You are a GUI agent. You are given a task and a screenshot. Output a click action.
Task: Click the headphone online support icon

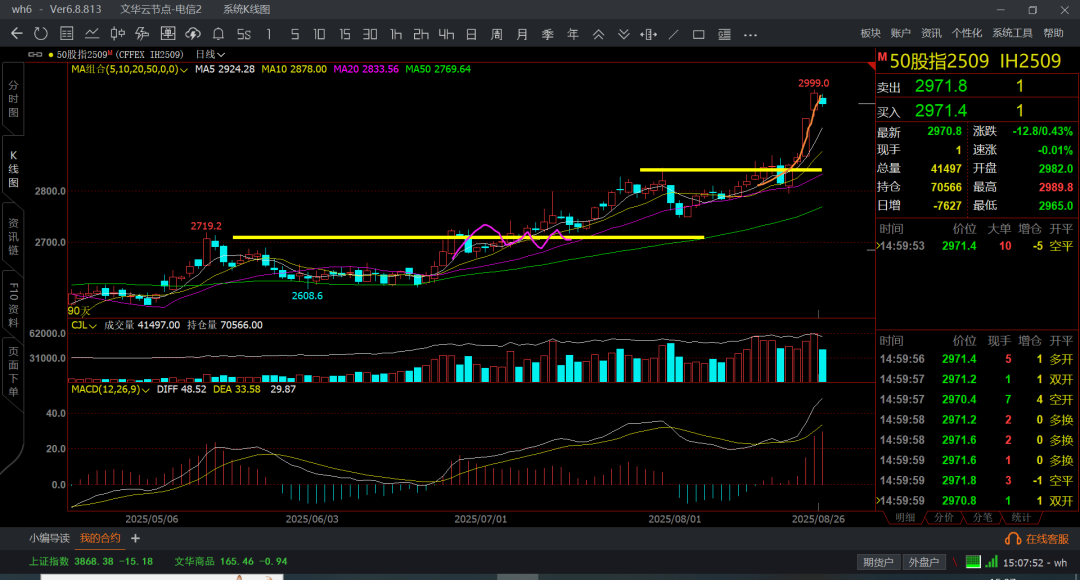[x=1013, y=539]
